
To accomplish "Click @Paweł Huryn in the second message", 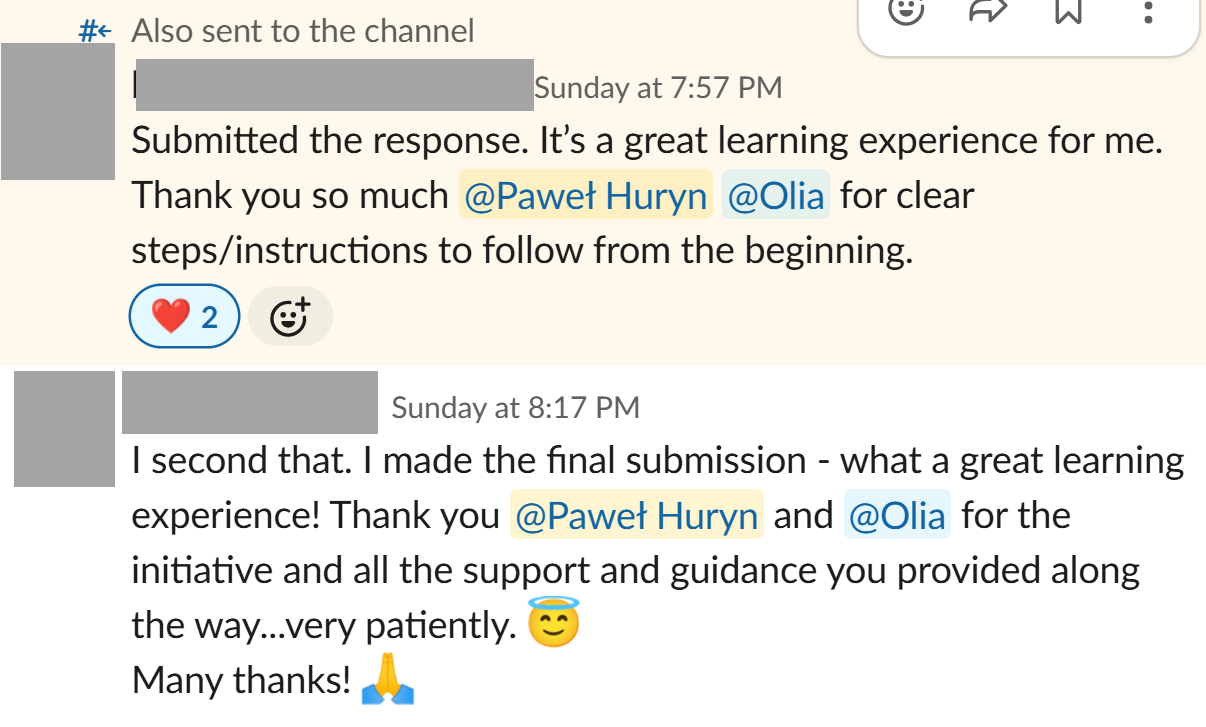I will point(636,515).
